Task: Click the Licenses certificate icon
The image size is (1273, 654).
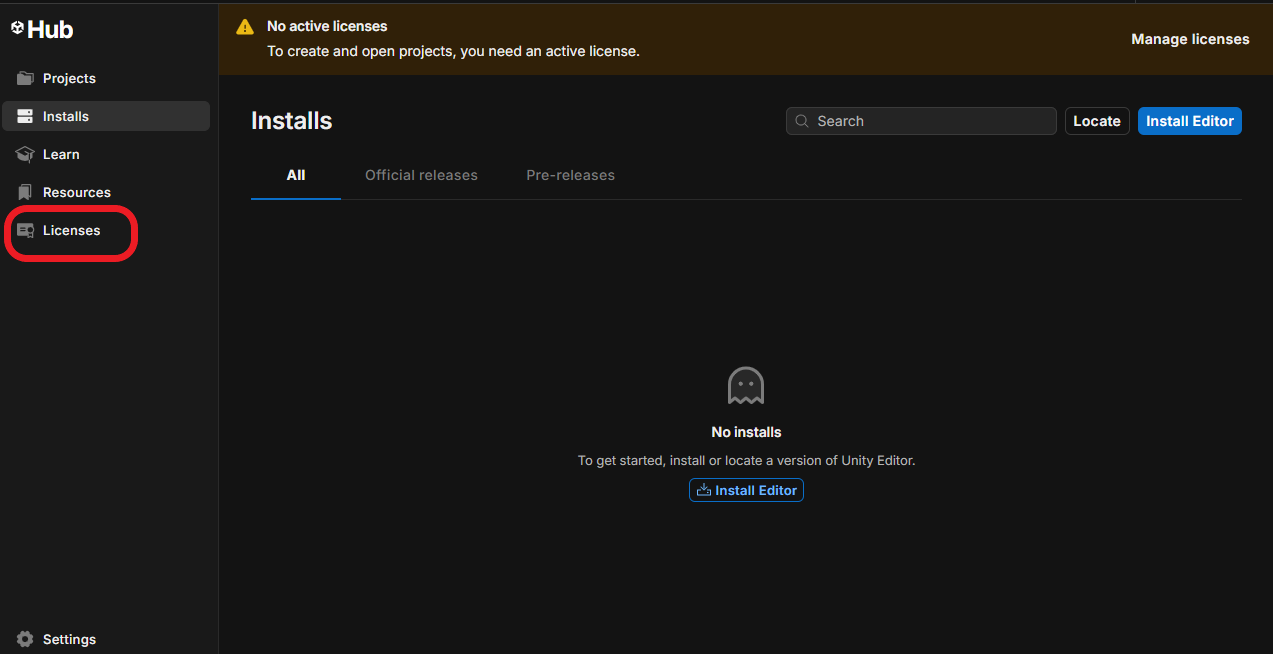Action: (x=25, y=230)
